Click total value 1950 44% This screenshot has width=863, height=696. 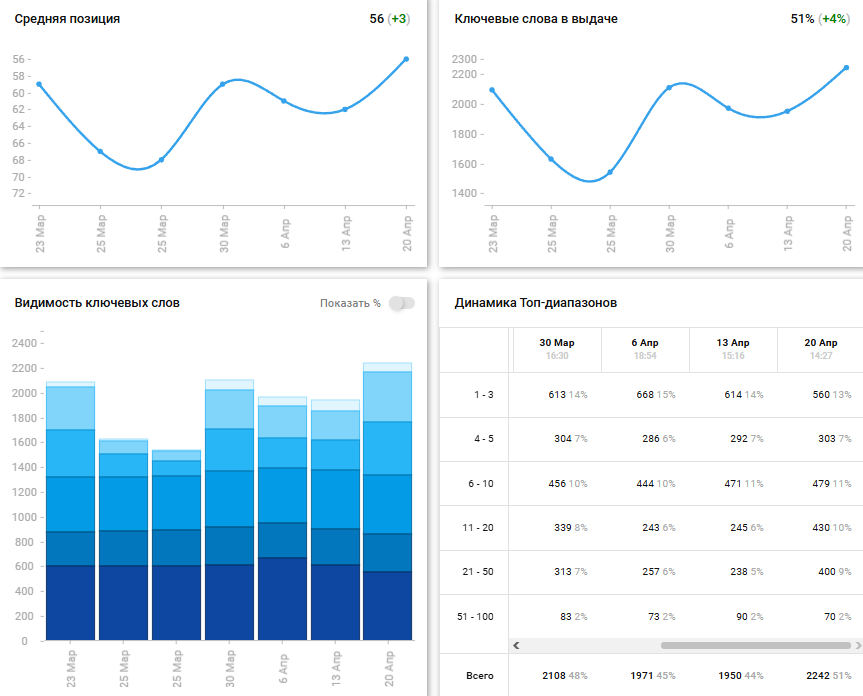point(741,676)
